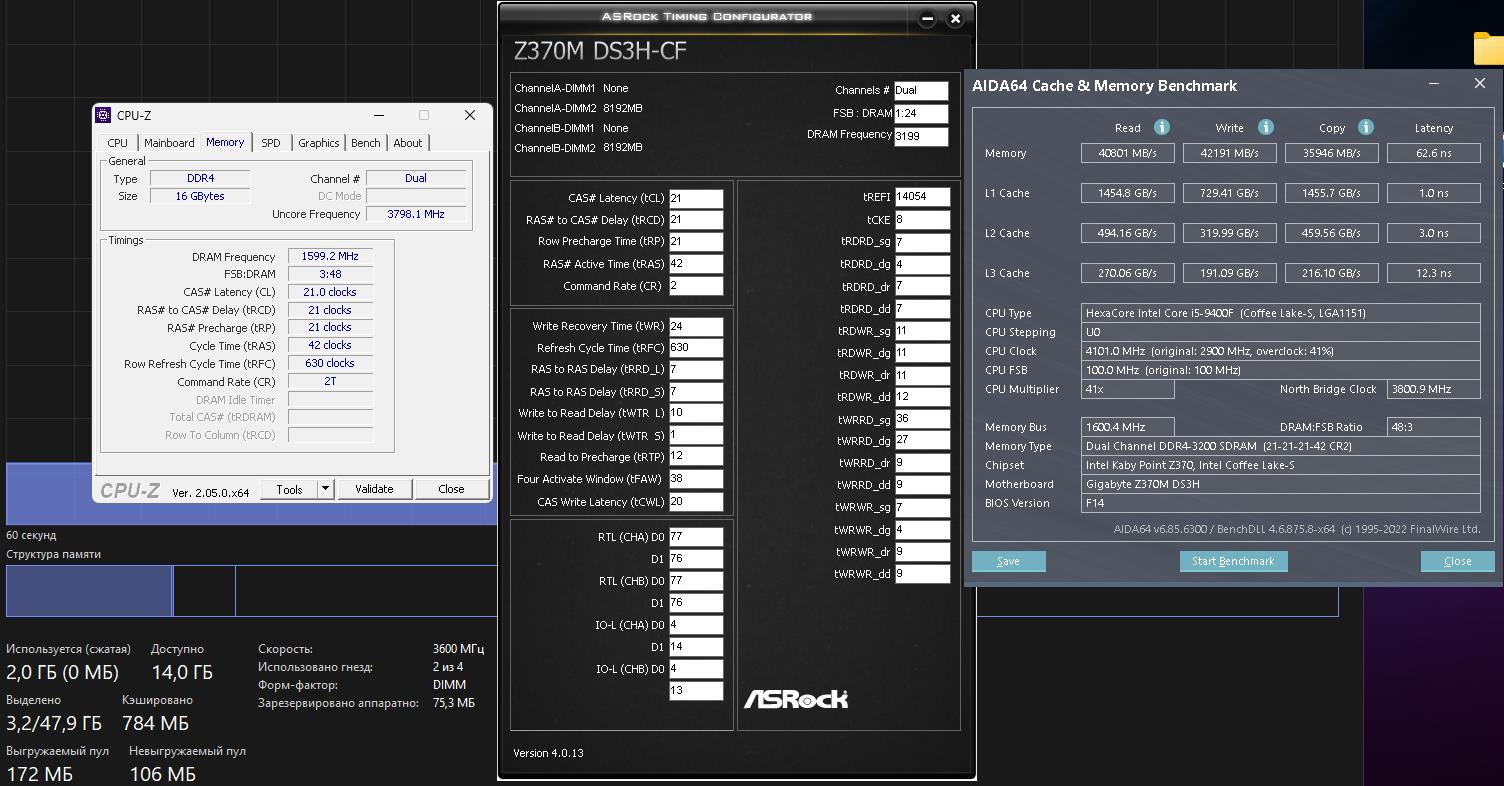Click the RAS# Active Time (tRAS) field
The height and width of the screenshot is (786, 1504).
(x=696, y=264)
